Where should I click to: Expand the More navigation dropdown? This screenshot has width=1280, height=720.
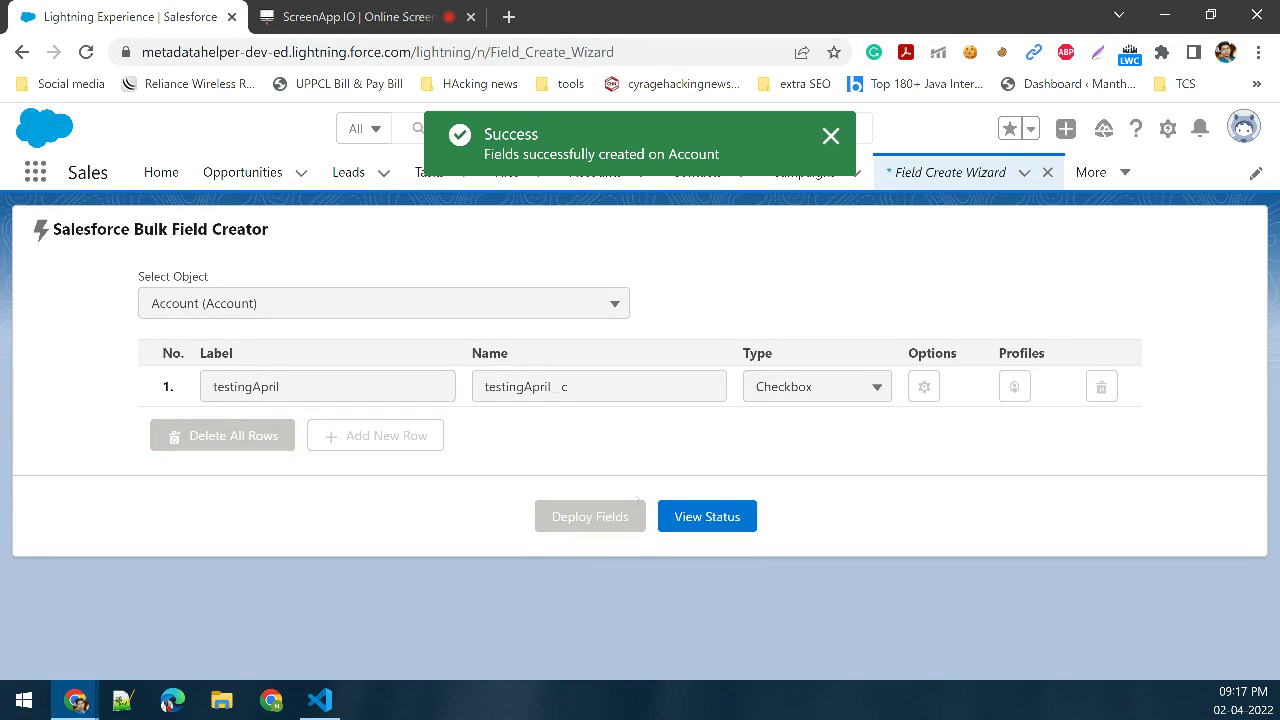pos(1100,172)
